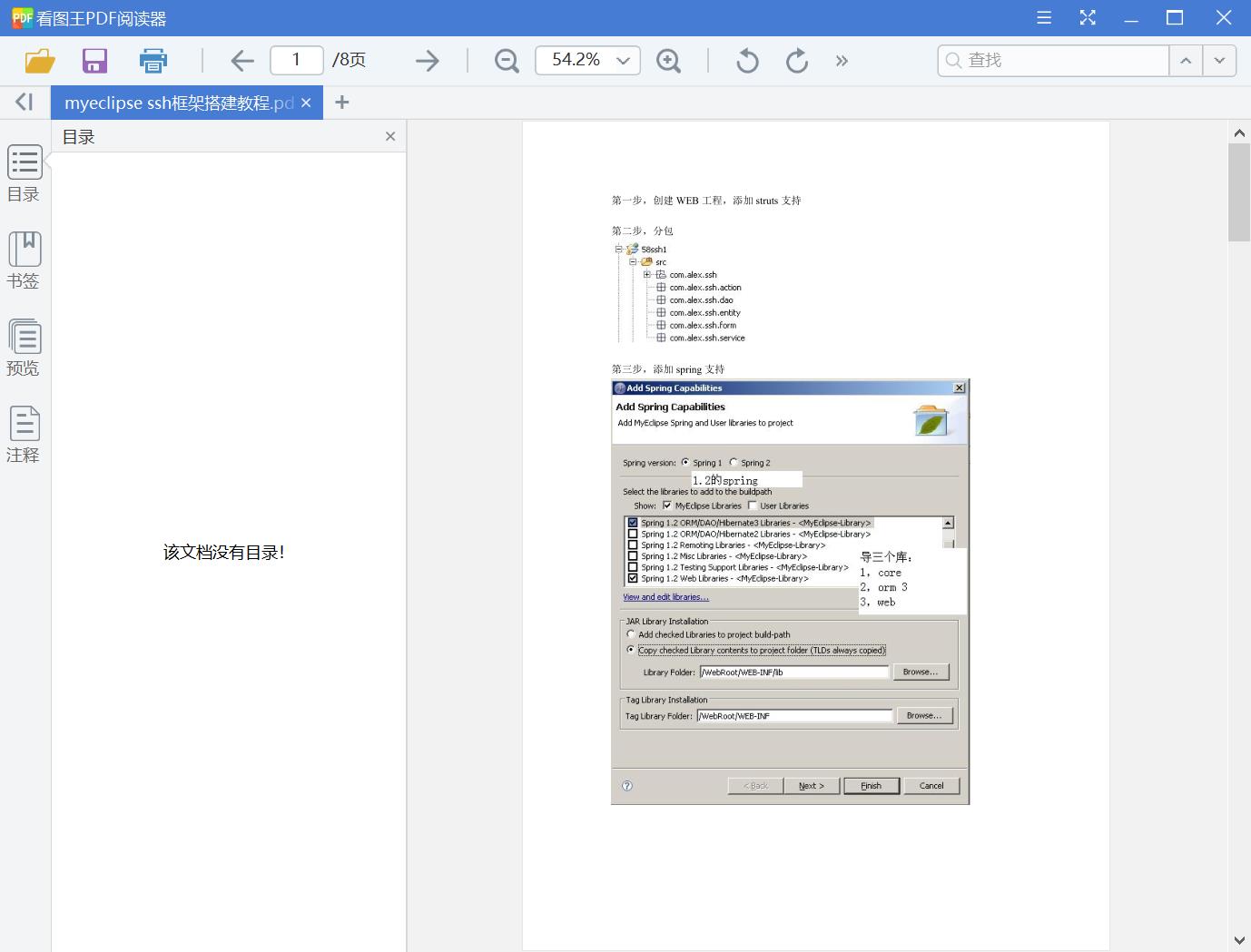Screen dimensions: 1251x952
Task: Open the 预览 thumbnails panel
Action: tap(25, 348)
